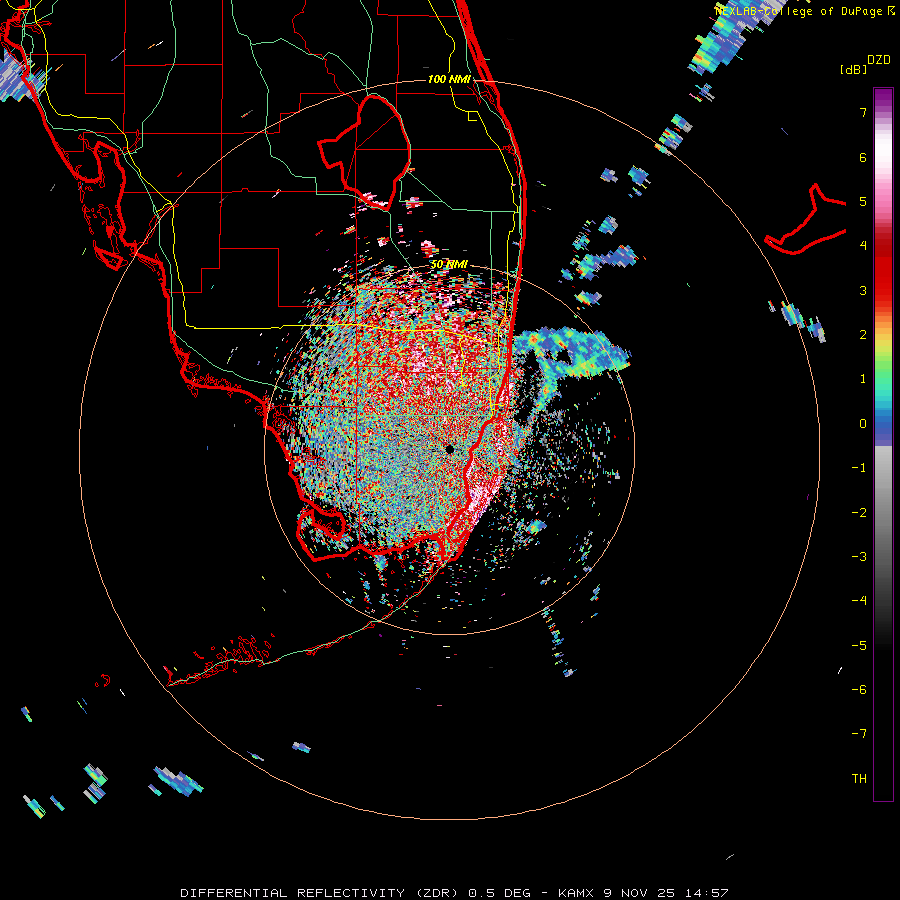Click the ZDR color scale bar
Viewport: 900px width, 900px height.
coord(883,444)
